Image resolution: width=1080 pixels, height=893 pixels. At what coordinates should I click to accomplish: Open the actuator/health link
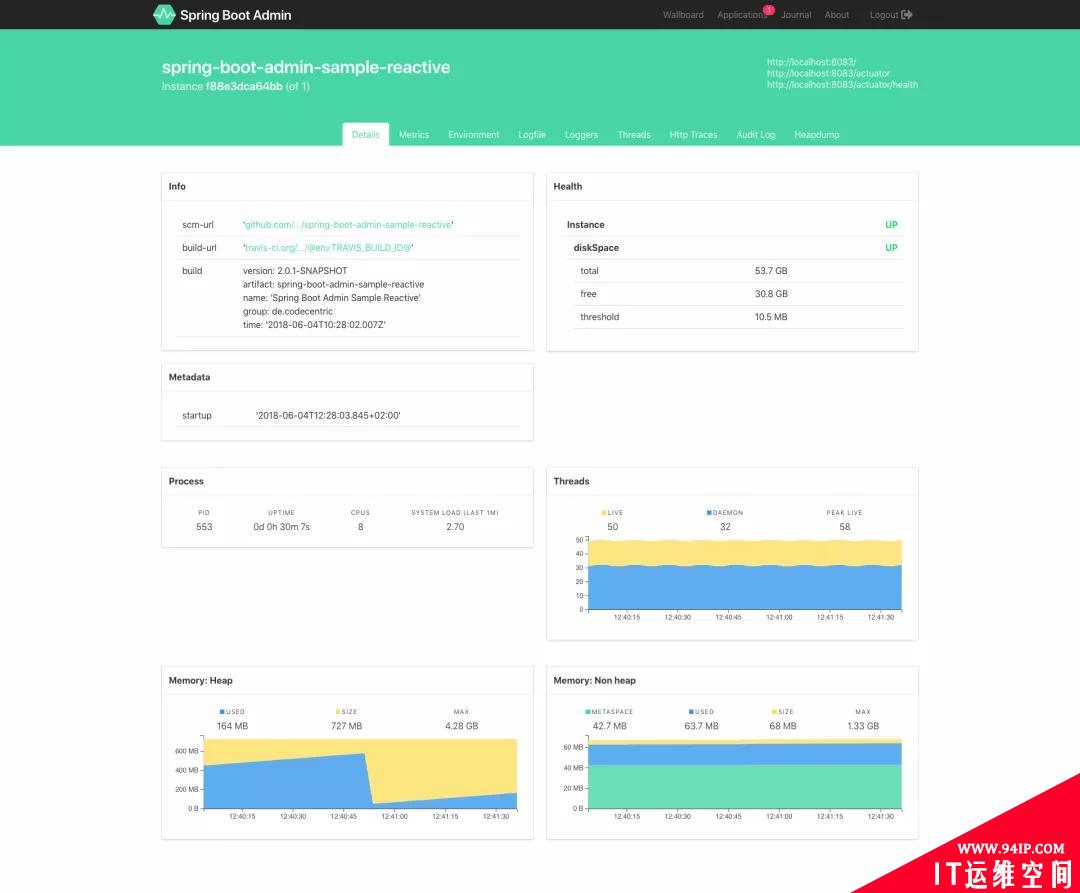[842, 85]
